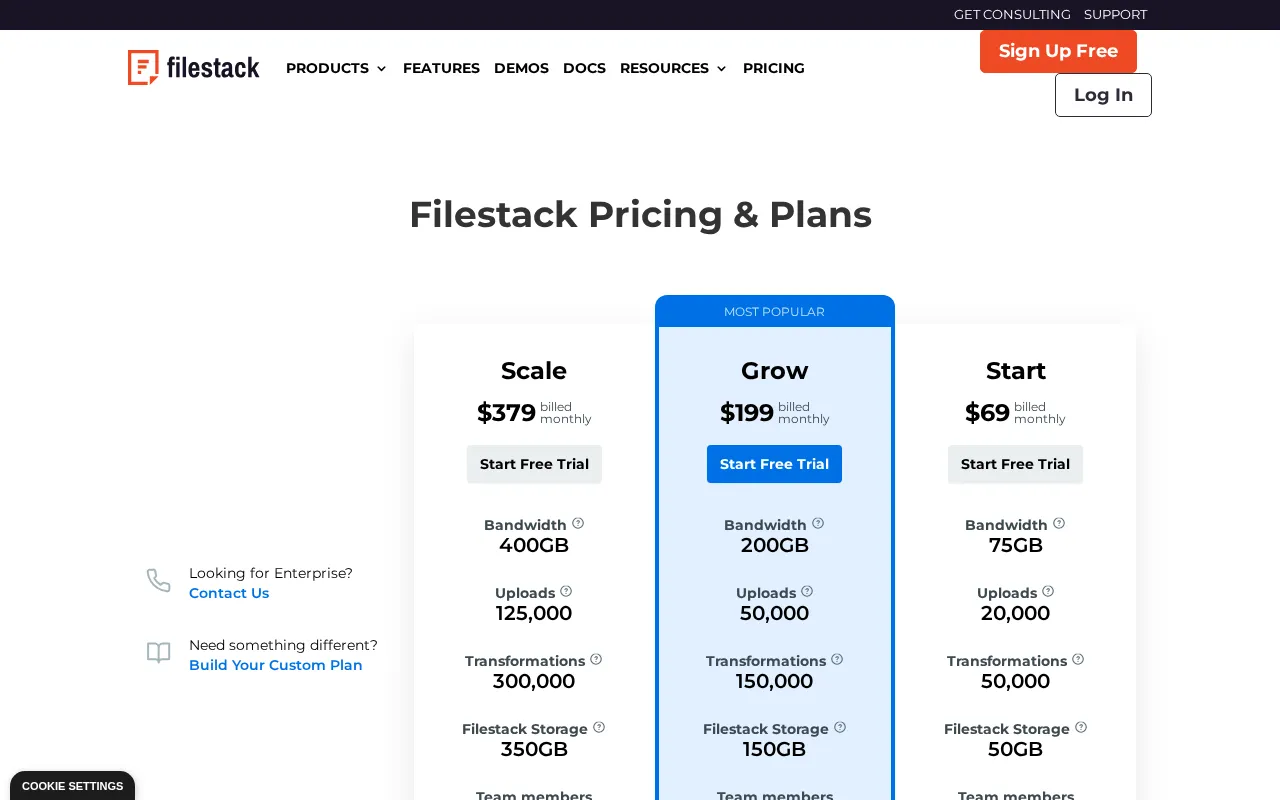Click the Grow plan heading
This screenshot has height=800, width=1280.
774,371
